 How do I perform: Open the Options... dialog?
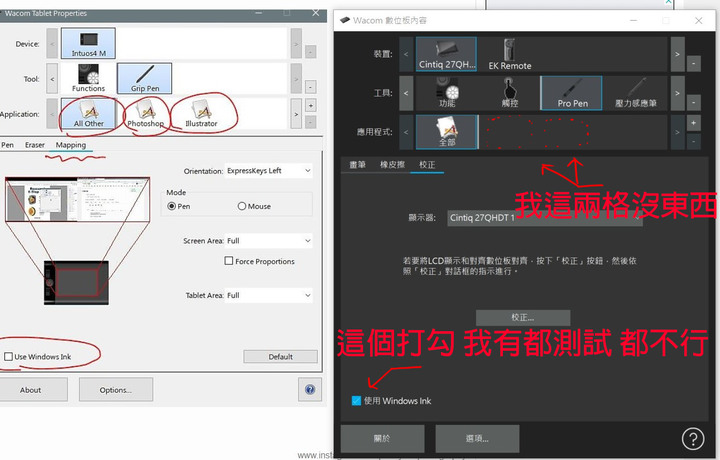point(116,390)
